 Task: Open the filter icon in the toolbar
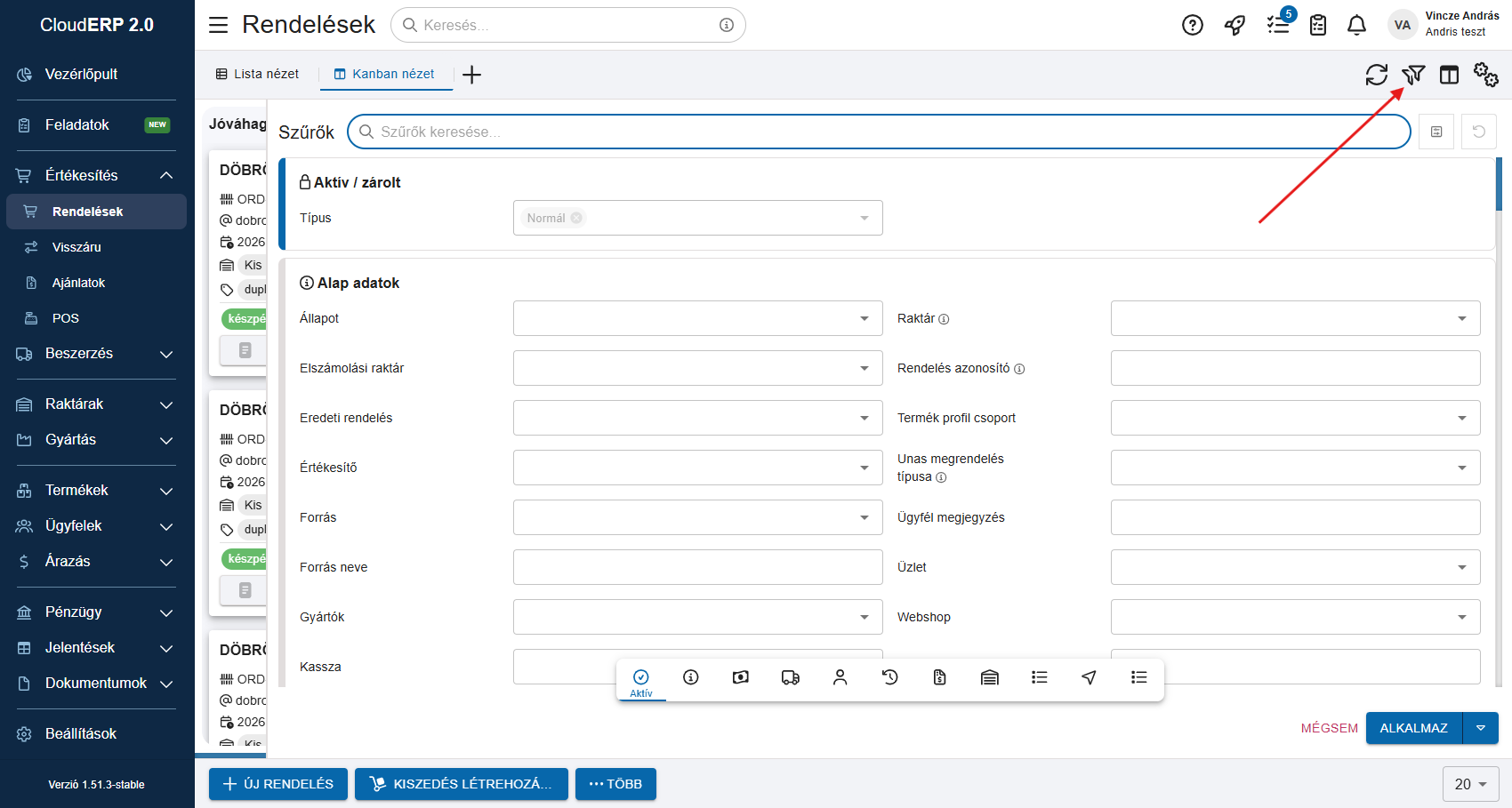coord(1413,75)
